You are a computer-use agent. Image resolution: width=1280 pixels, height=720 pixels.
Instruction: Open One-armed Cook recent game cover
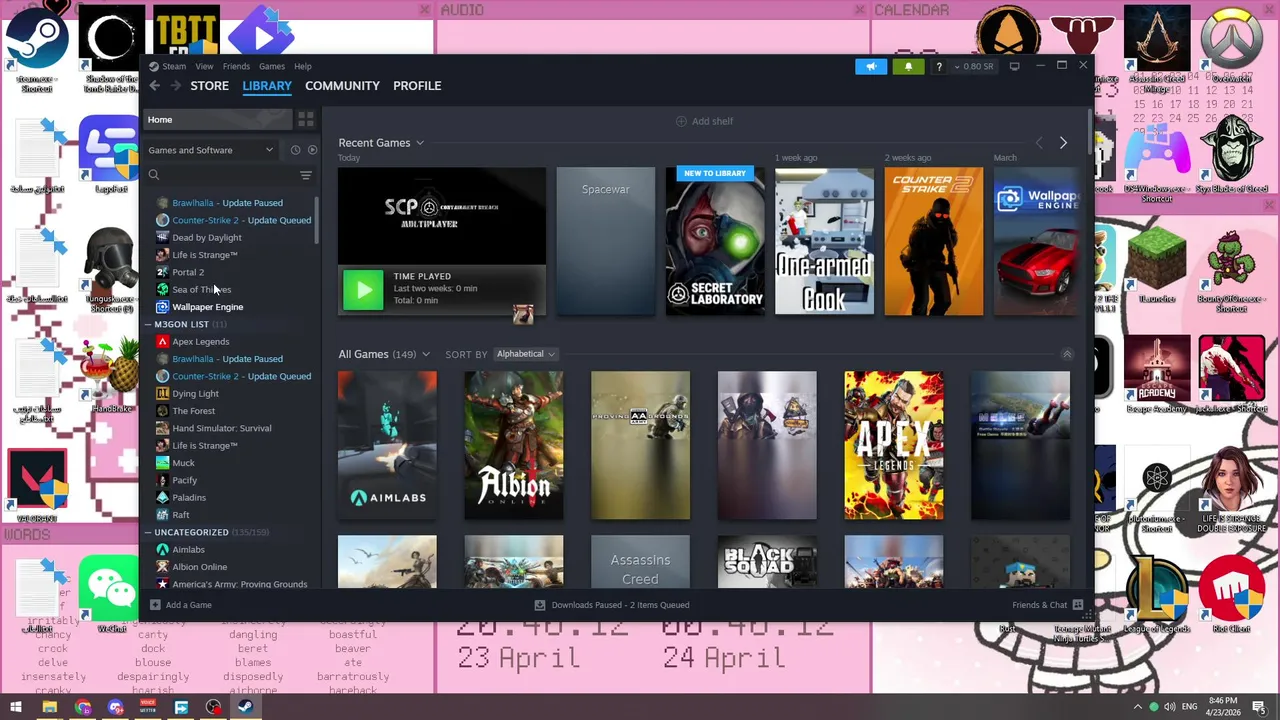[824, 241]
